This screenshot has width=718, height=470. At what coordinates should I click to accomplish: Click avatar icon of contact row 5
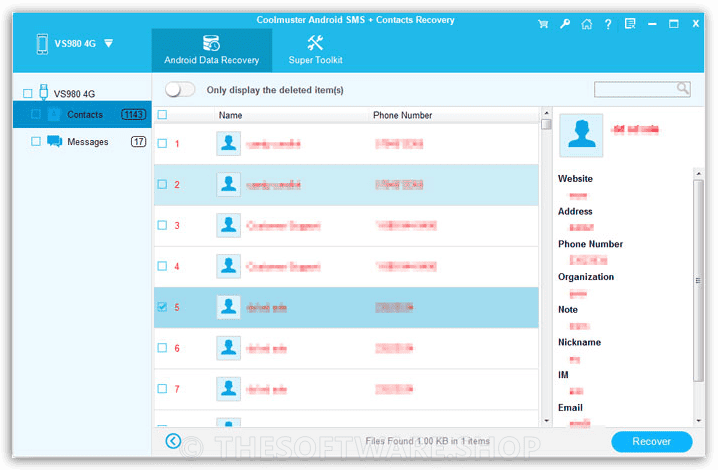click(x=228, y=307)
